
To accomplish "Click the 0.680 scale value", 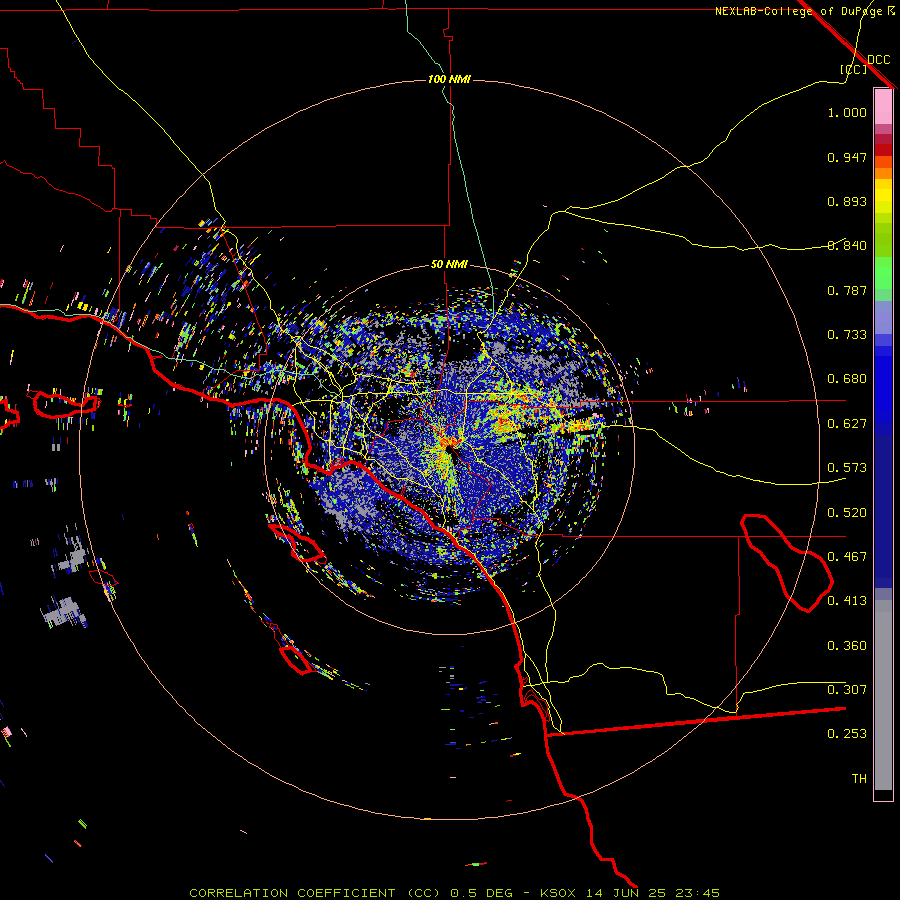I will (x=847, y=379).
